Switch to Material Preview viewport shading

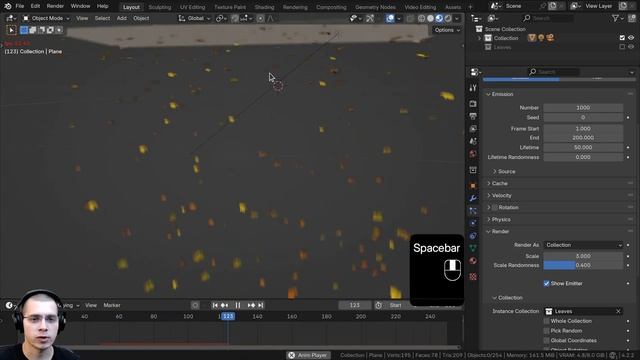click(439, 18)
